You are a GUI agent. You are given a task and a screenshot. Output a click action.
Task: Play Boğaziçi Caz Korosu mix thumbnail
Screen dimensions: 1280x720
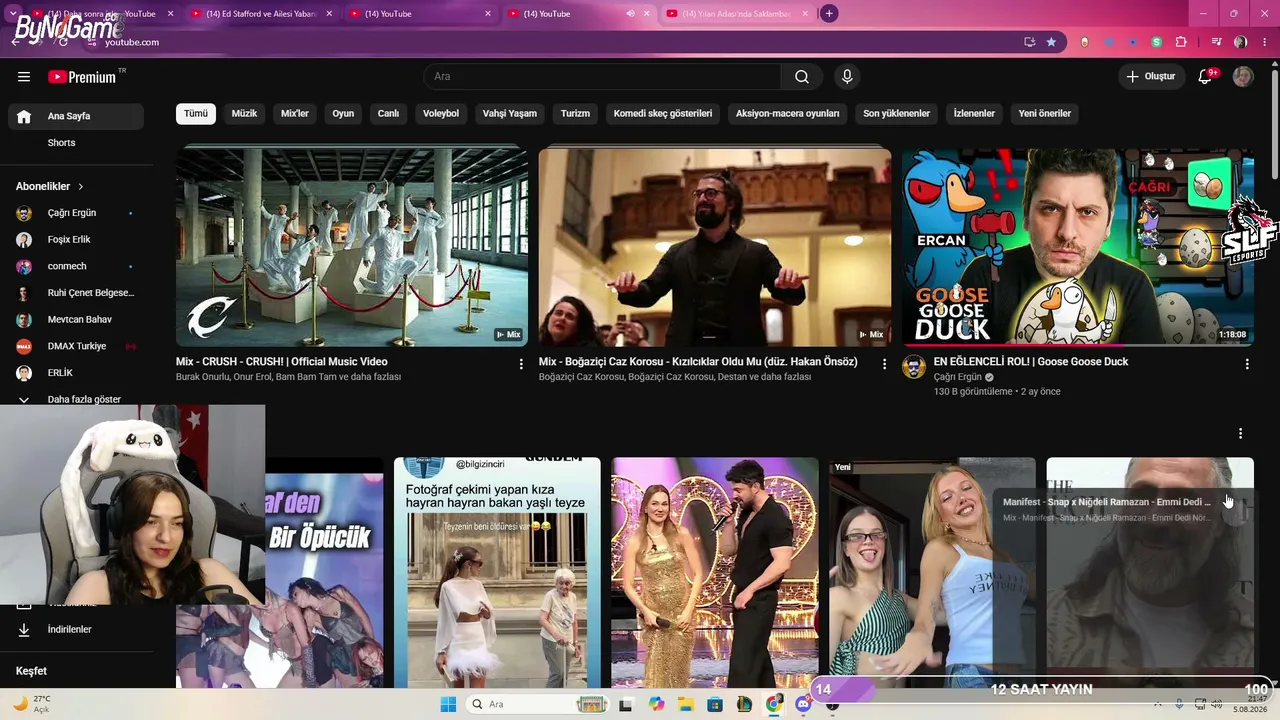tap(715, 247)
